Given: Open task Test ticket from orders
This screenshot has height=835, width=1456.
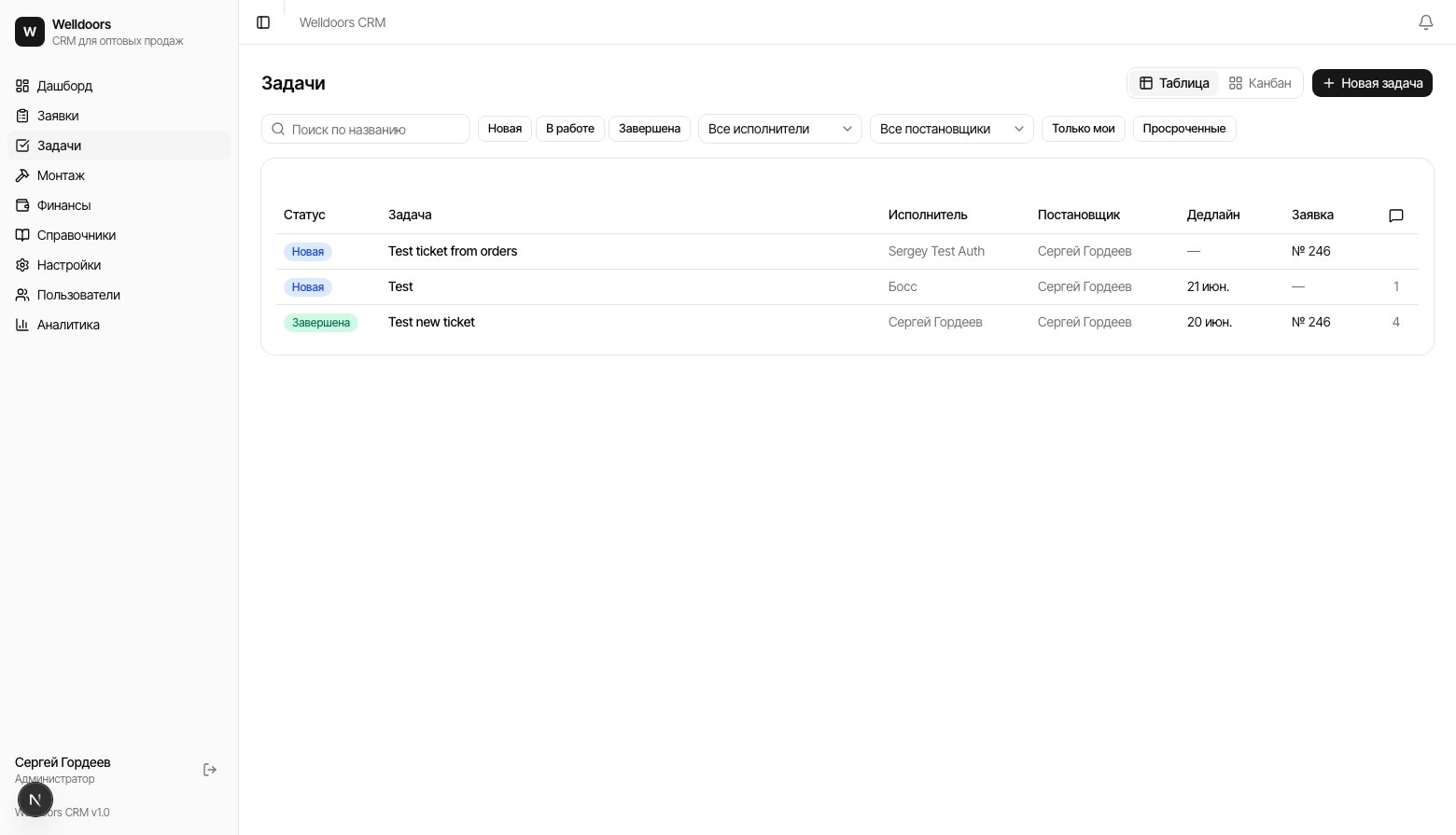Looking at the screenshot, I should point(453,251).
